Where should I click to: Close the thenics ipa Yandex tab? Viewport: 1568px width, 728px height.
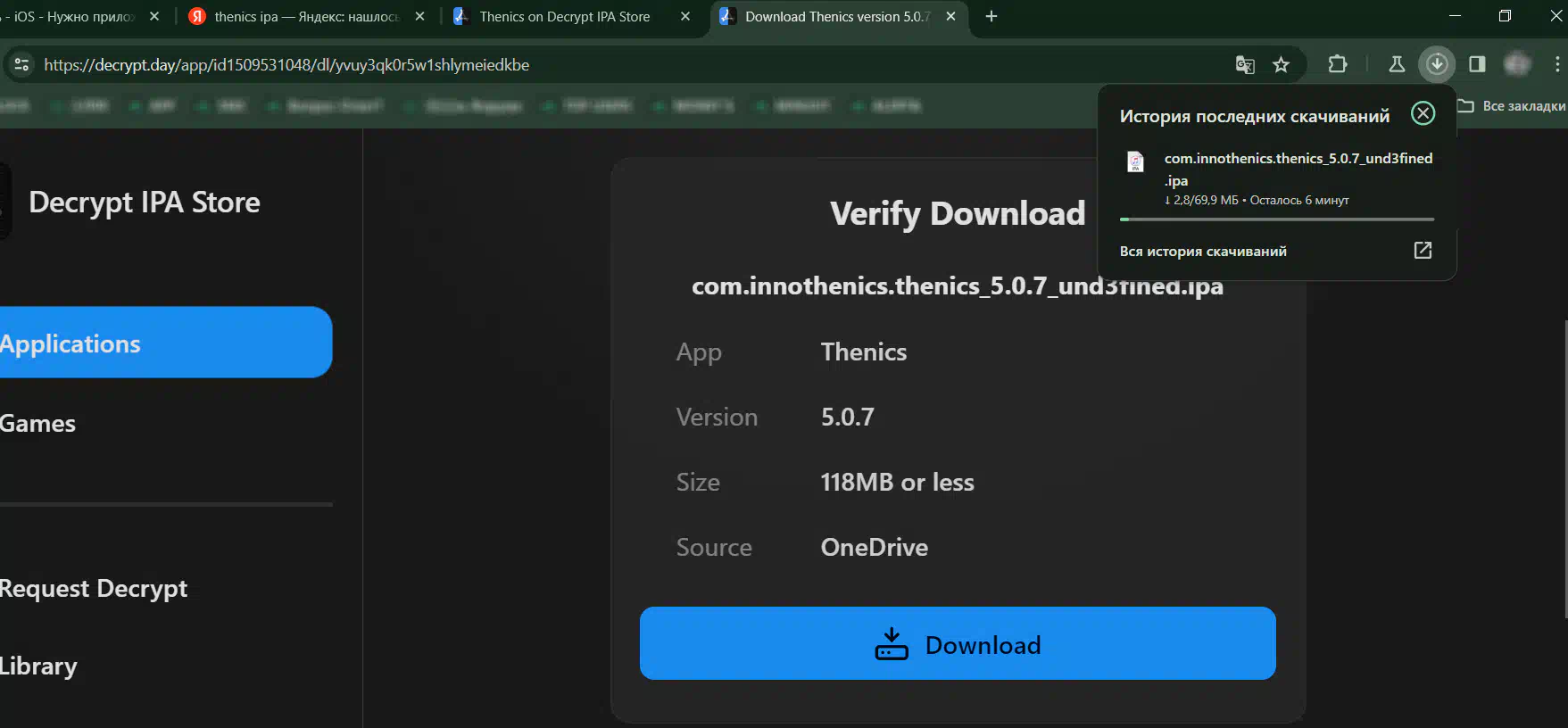(419, 16)
